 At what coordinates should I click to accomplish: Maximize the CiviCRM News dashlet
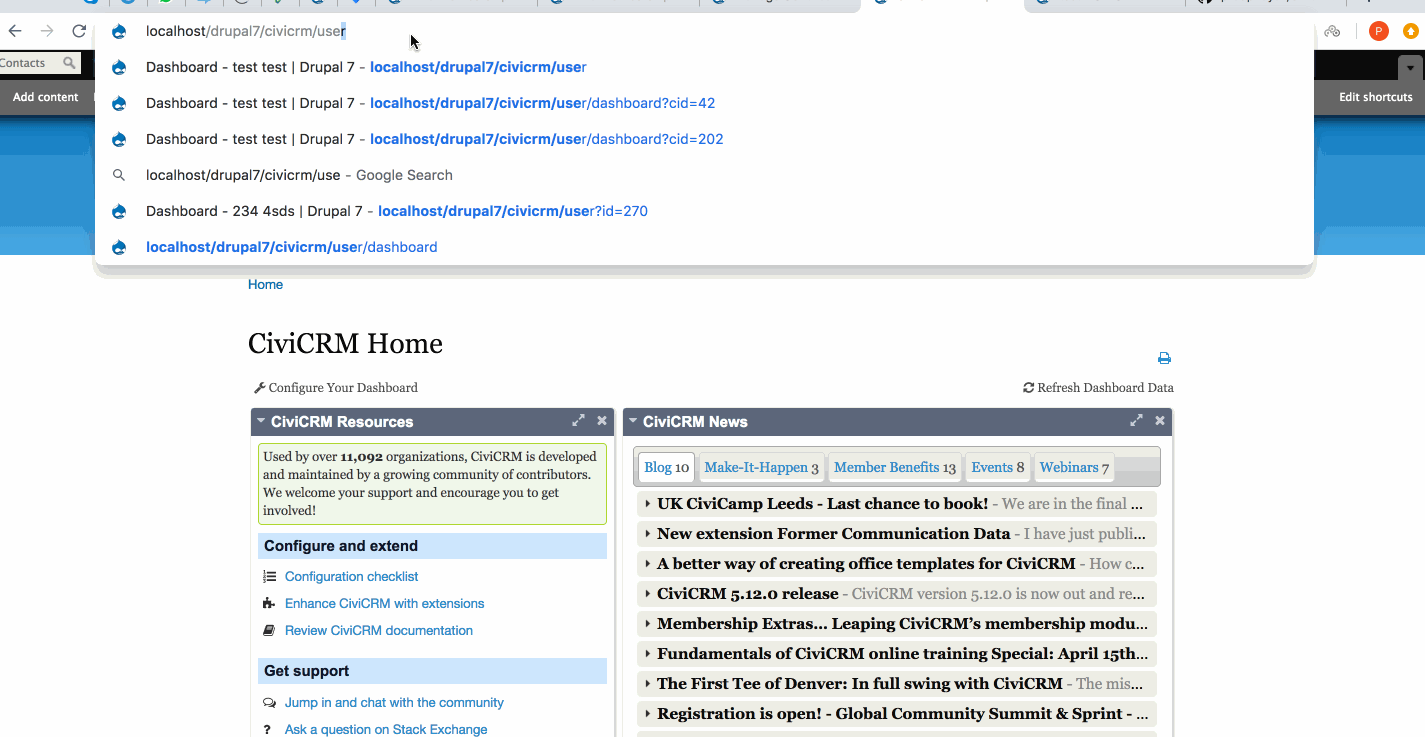click(1136, 421)
